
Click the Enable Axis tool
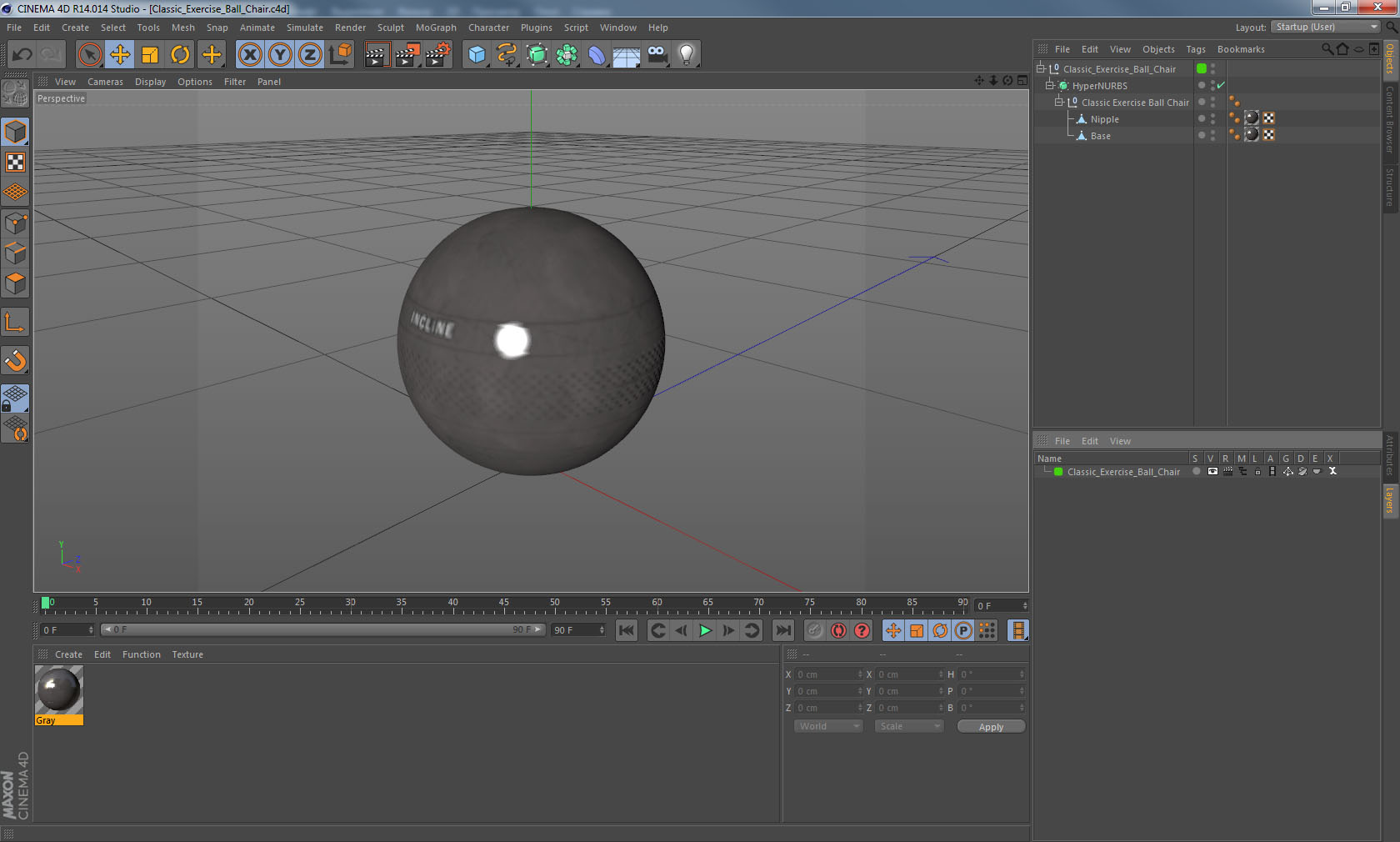click(x=16, y=322)
